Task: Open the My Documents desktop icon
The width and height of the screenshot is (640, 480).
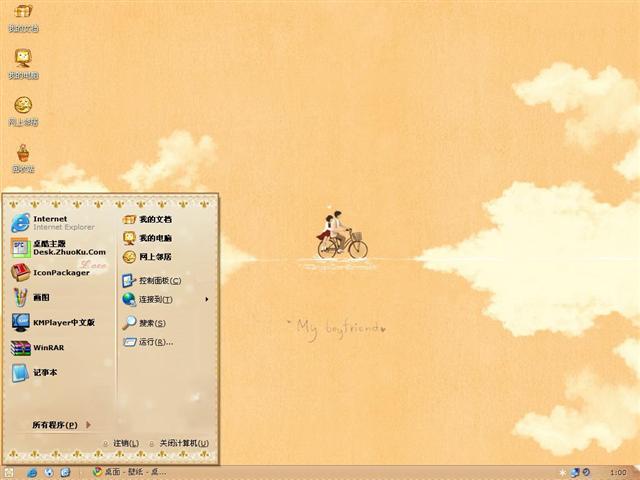Action: pyautogui.click(x=23, y=17)
